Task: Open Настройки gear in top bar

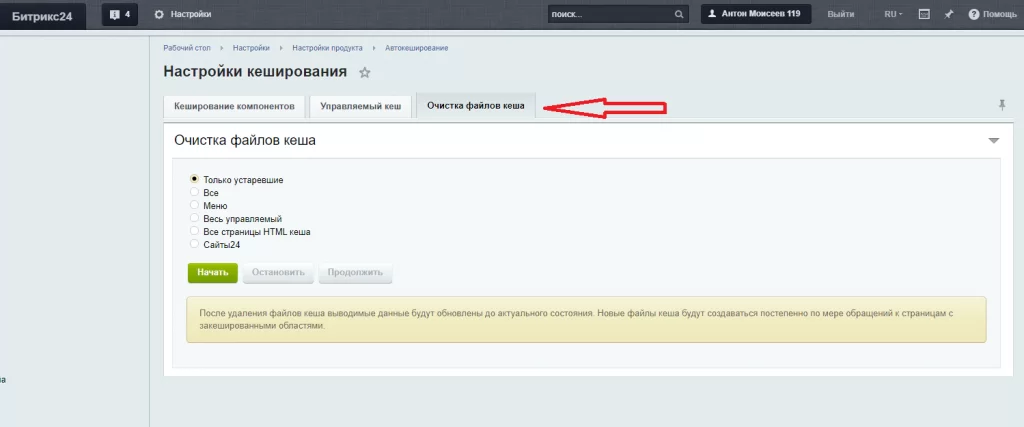Action: [x=183, y=15]
